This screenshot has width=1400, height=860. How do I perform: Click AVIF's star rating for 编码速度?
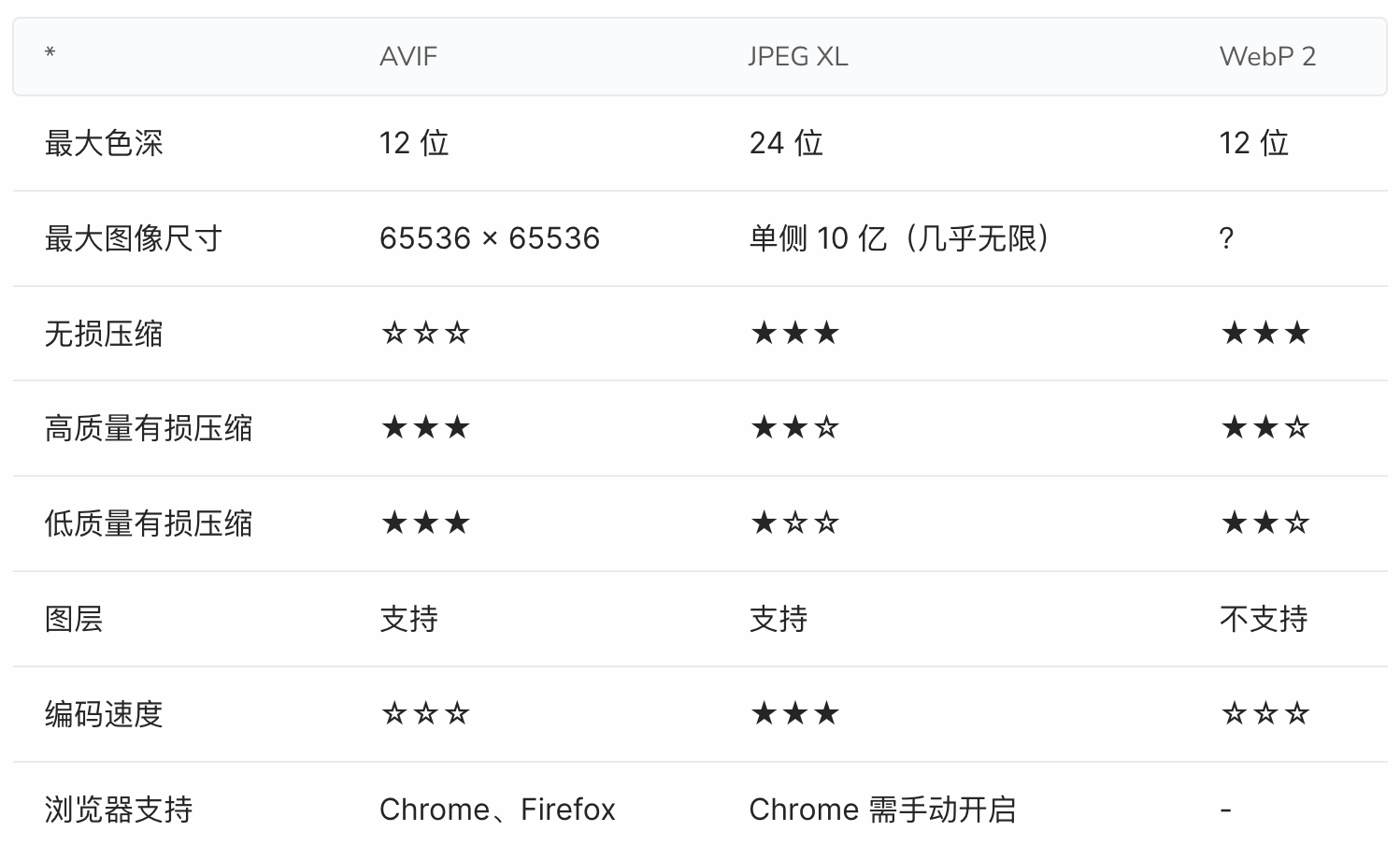pyautogui.click(x=425, y=714)
